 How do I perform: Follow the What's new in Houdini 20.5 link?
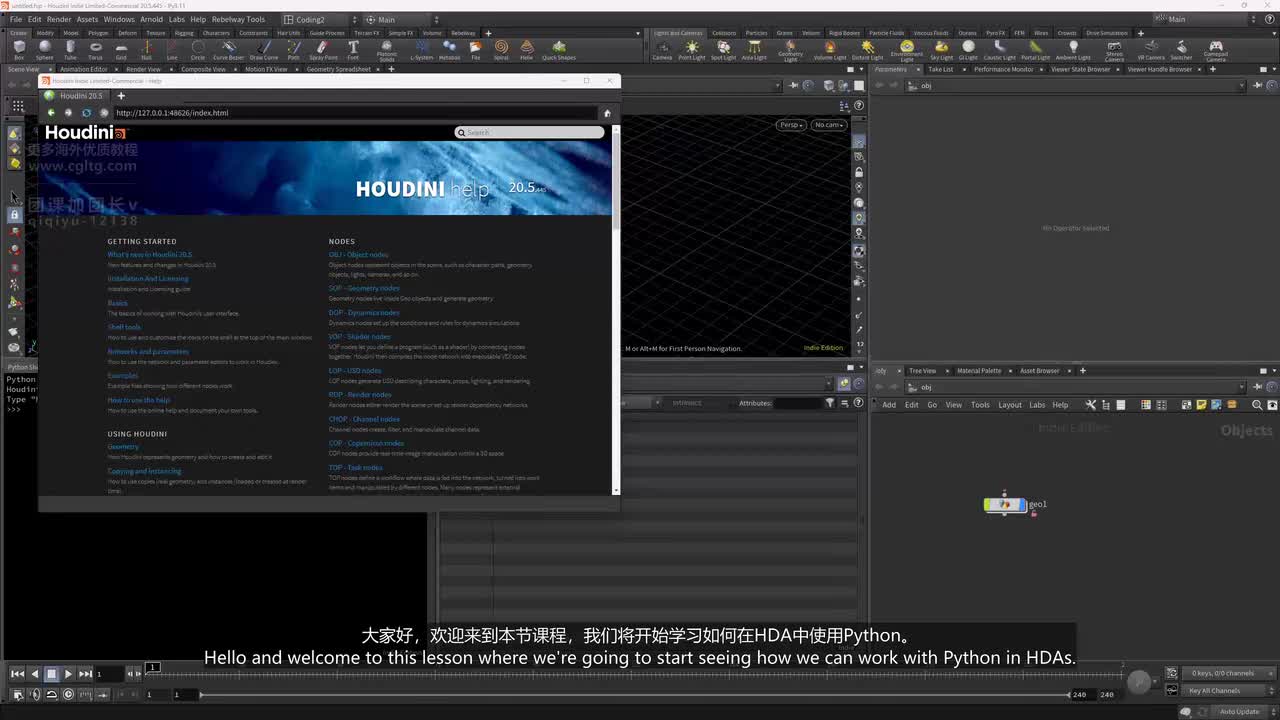coord(150,255)
